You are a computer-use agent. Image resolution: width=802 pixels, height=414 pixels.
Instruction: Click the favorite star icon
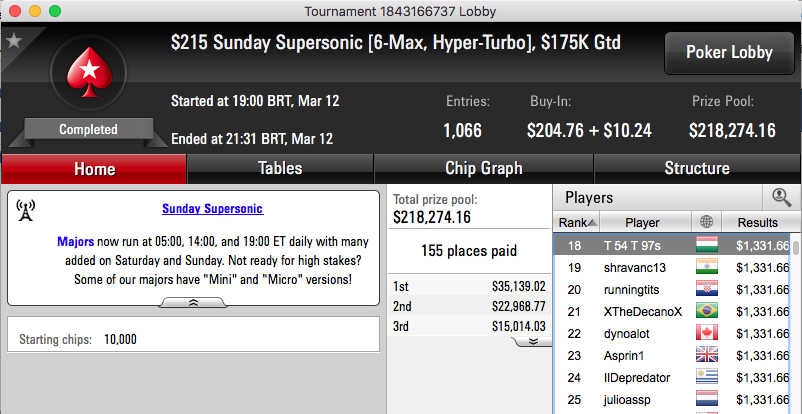[14, 40]
